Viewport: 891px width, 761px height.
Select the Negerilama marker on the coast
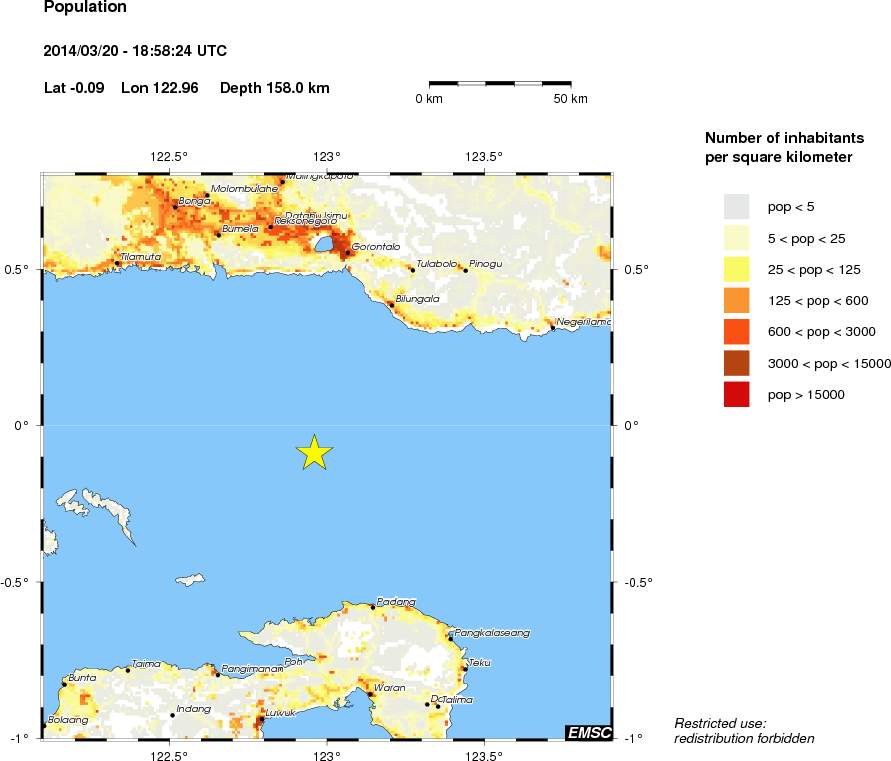click(552, 327)
